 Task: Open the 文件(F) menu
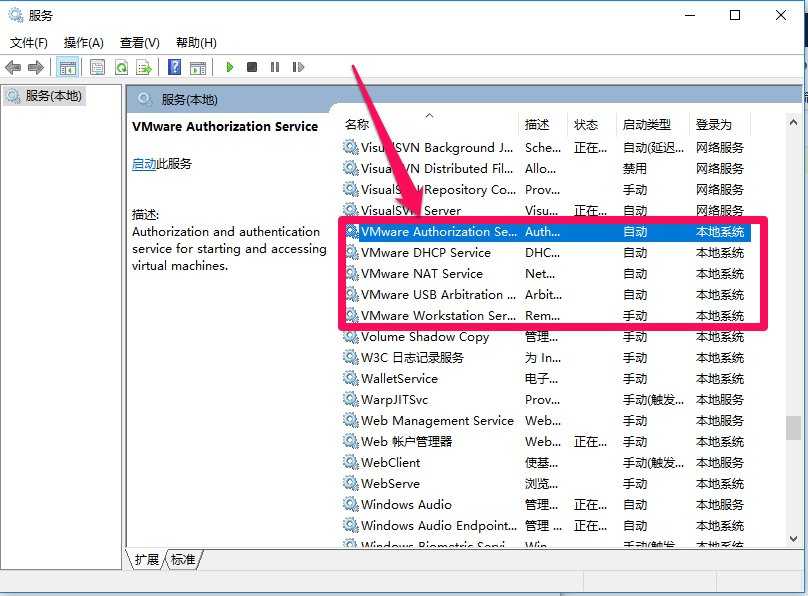point(29,43)
